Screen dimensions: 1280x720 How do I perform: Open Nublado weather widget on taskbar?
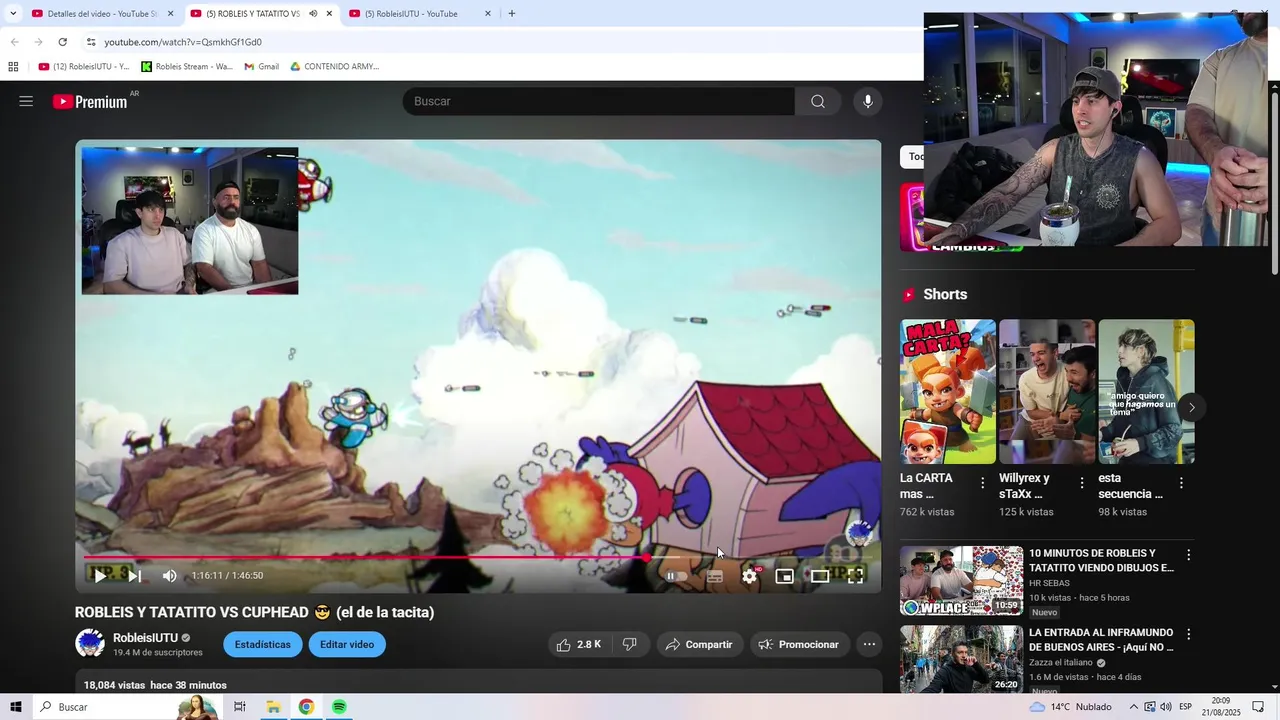click(1070, 707)
